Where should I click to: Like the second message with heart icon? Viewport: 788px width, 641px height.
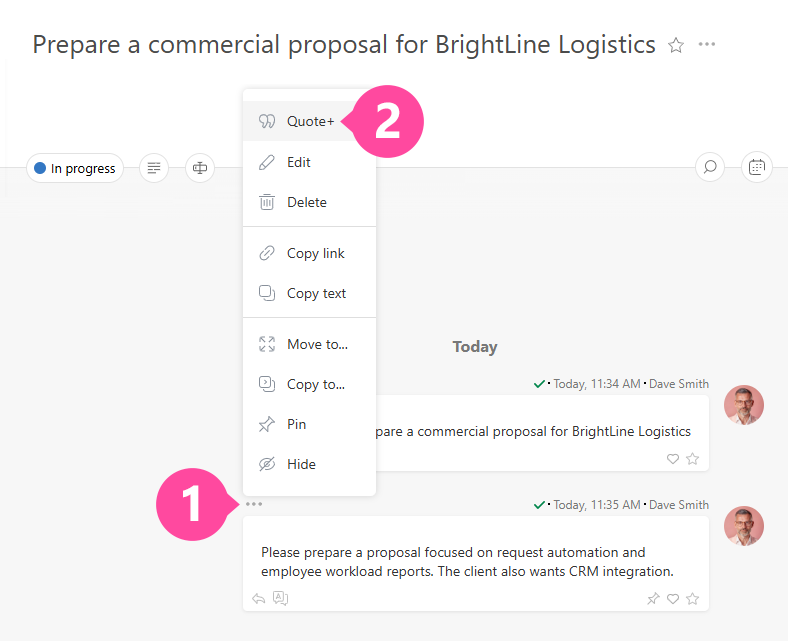pyautogui.click(x=673, y=599)
